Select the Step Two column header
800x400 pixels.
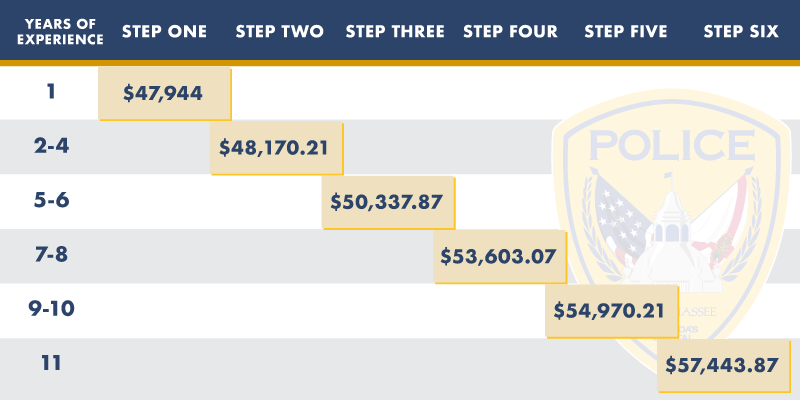(280, 32)
